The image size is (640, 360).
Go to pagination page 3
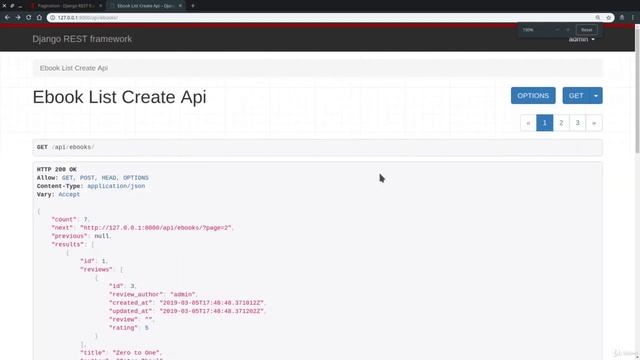pyautogui.click(x=578, y=123)
